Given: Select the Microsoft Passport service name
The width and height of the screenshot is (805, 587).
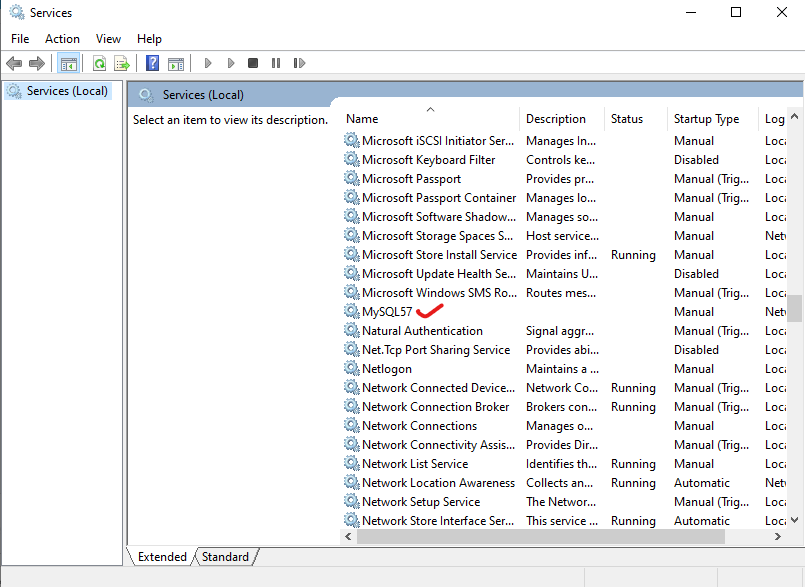Looking at the screenshot, I should tap(411, 179).
